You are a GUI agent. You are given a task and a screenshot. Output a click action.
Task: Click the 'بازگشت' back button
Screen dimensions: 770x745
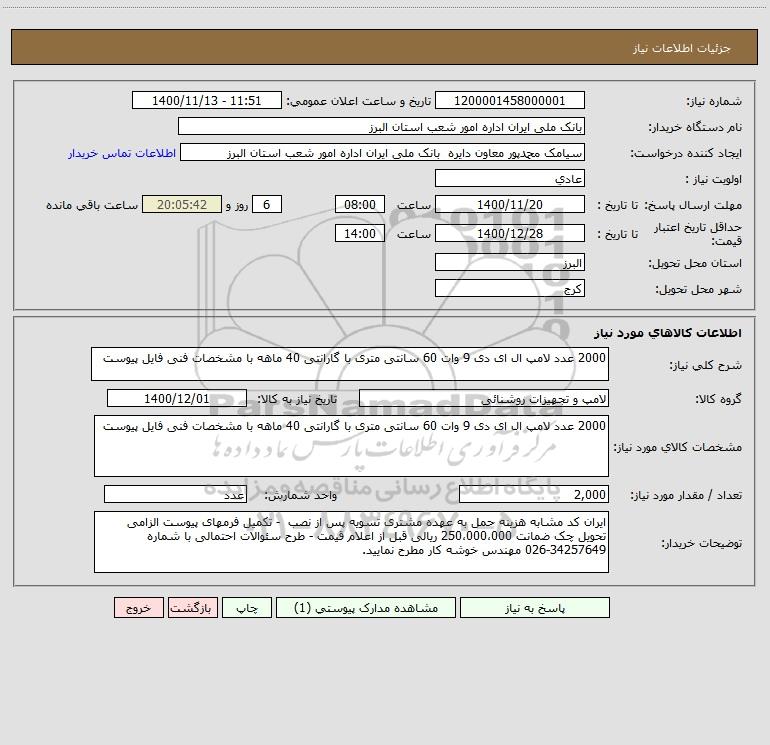pos(192,608)
